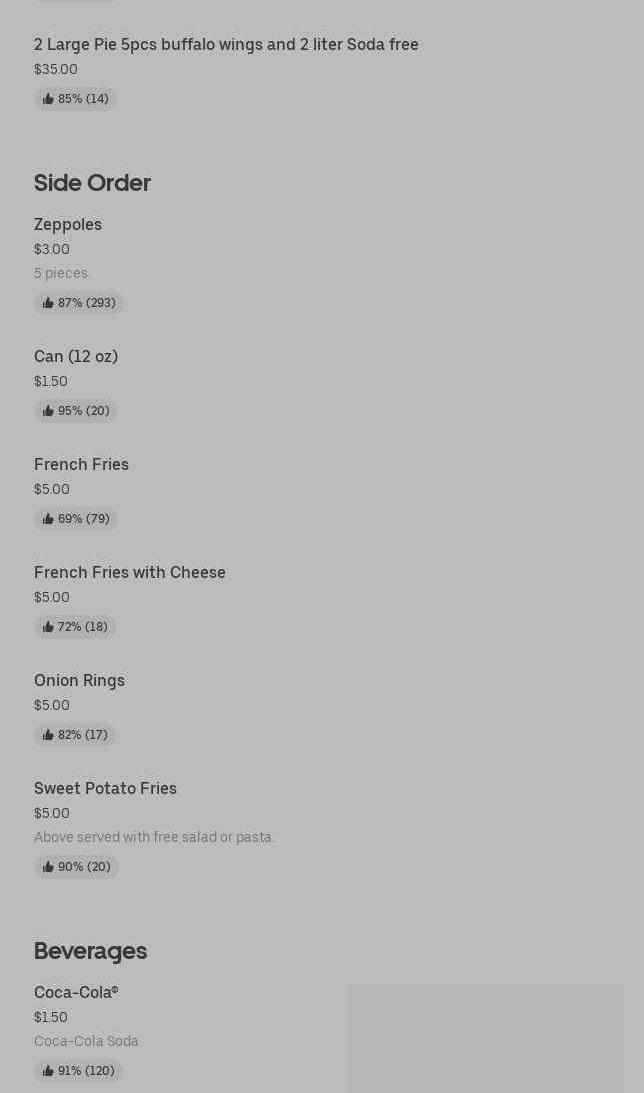Click the Onion Rings thumbs-up icon
The height and width of the screenshot is (1093, 644).
[48, 735]
